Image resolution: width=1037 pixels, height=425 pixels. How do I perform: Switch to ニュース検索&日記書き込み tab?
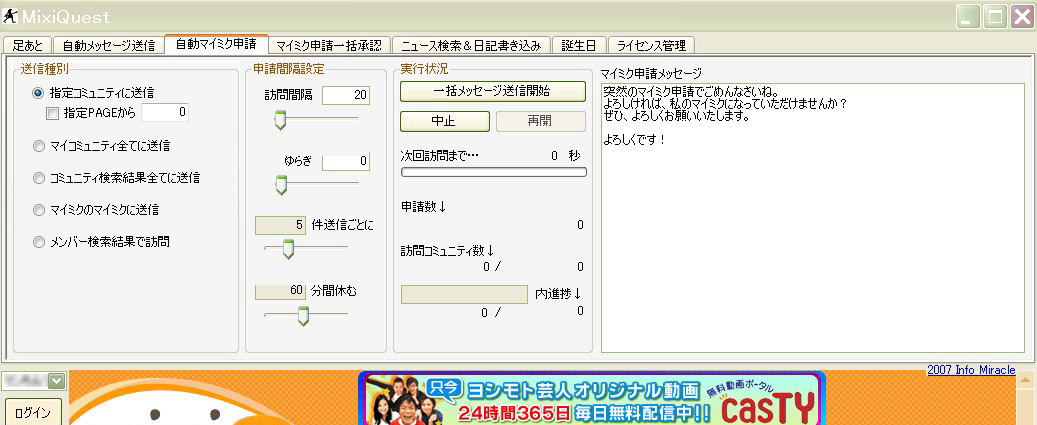click(x=471, y=46)
